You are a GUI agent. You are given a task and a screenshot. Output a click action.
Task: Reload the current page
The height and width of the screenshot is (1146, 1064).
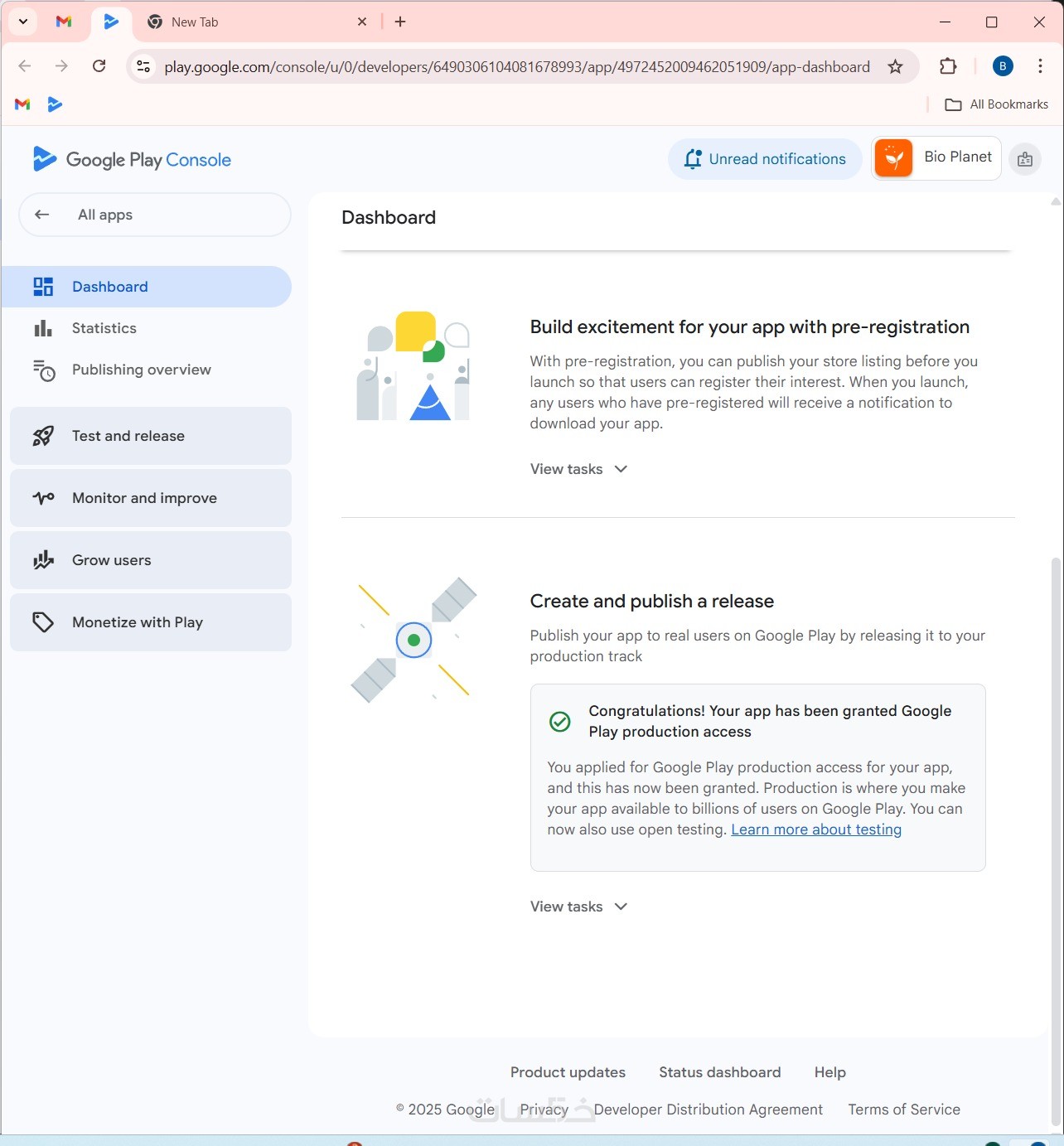[99, 66]
